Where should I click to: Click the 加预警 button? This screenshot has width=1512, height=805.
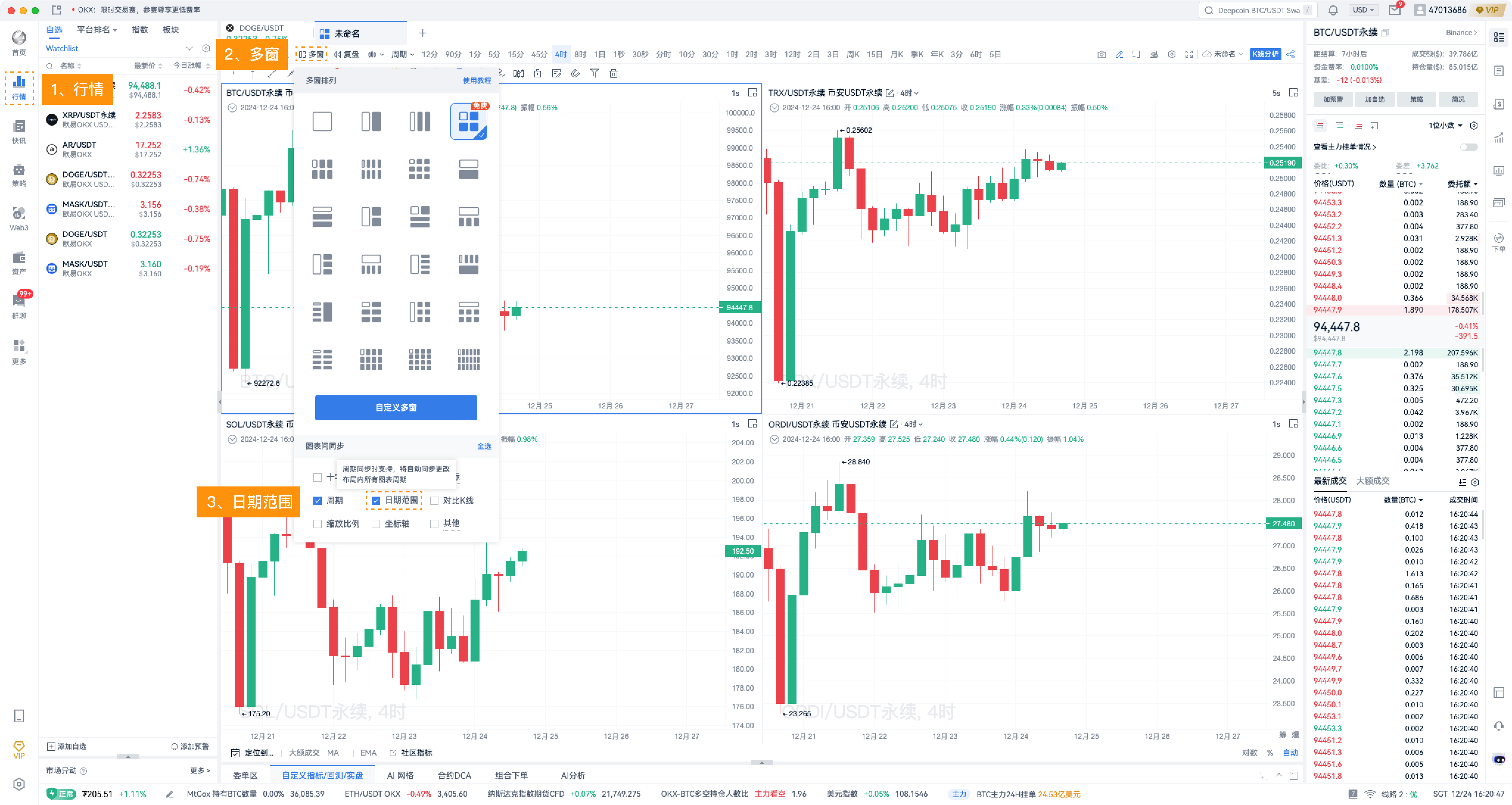point(1333,100)
